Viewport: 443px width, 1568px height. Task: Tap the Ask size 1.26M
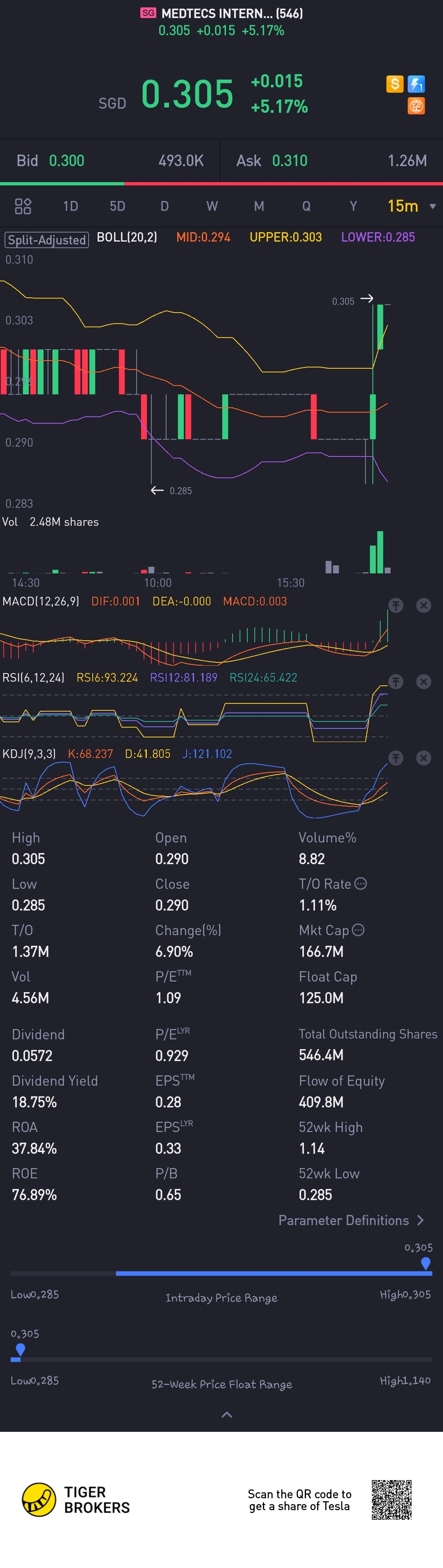(407, 161)
